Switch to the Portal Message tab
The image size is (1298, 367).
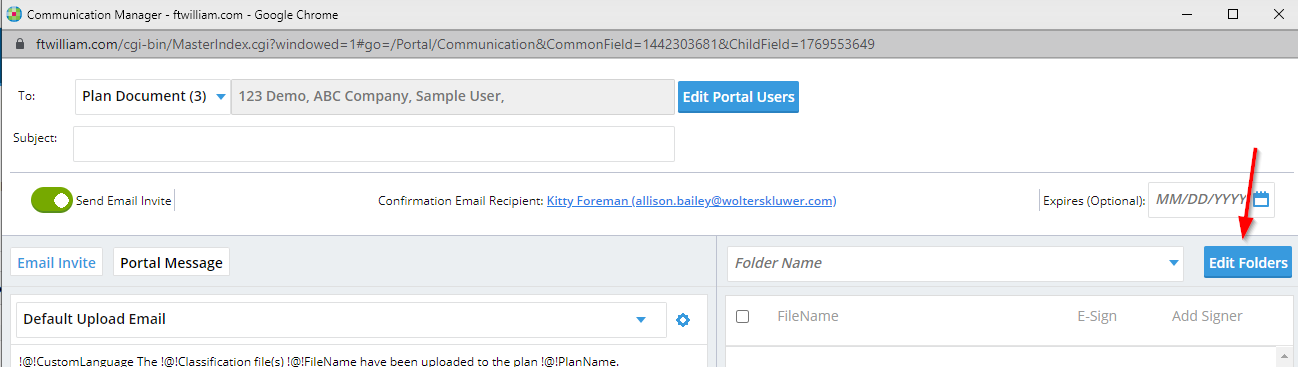coord(171,262)
